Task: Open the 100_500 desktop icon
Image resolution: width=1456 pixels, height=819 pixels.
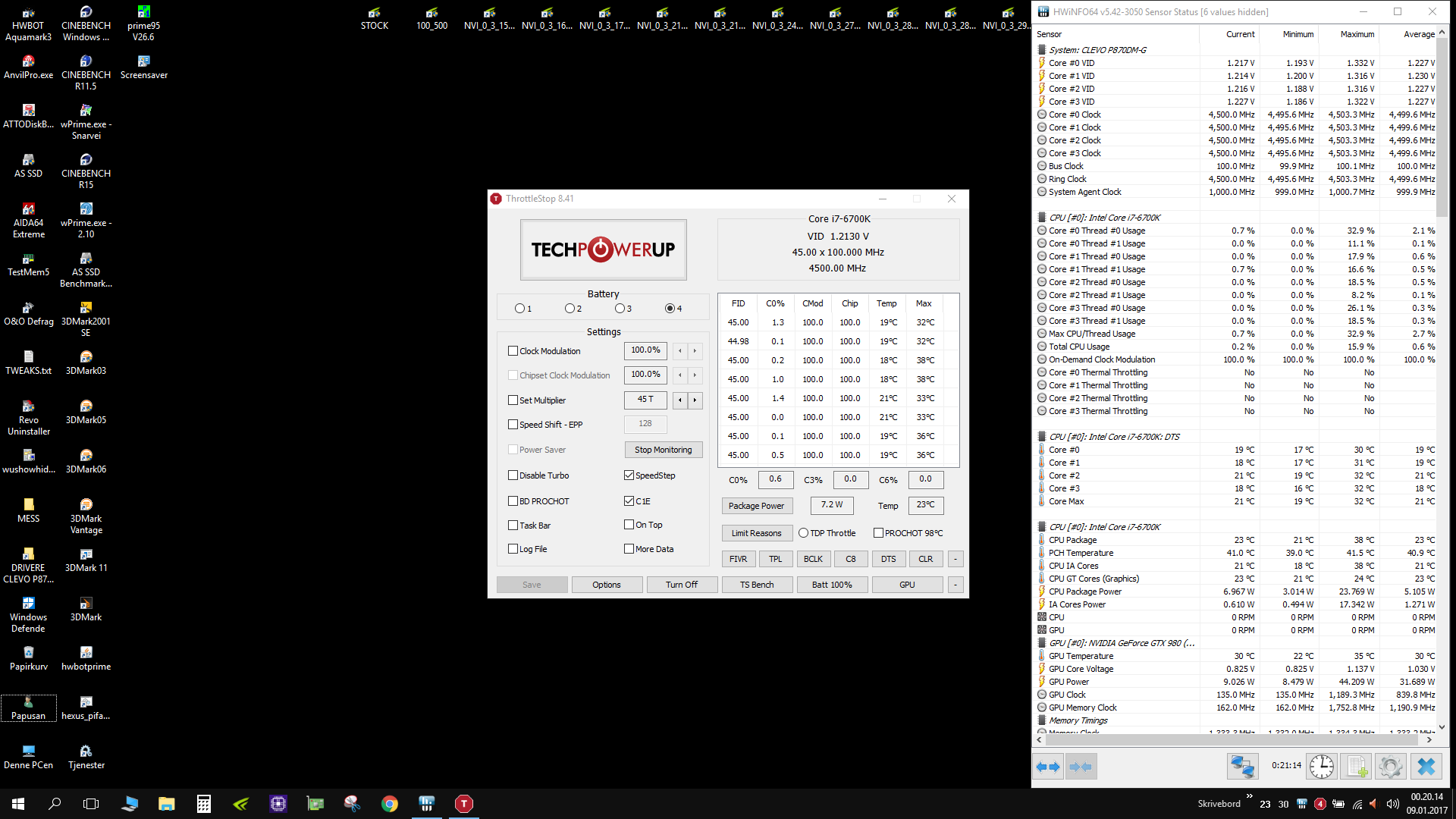Action: coord(431,19)
